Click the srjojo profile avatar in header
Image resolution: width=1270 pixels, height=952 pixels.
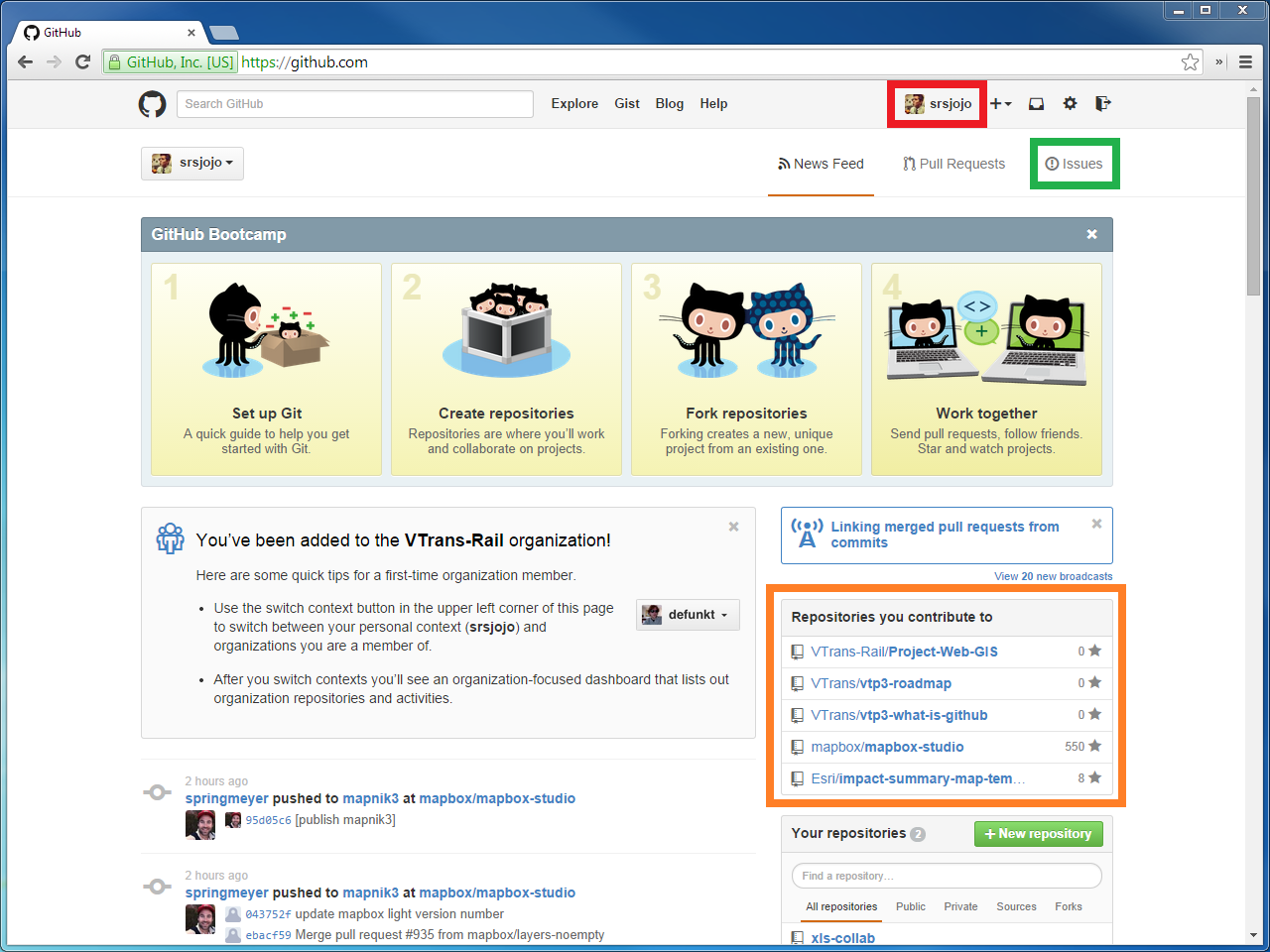pos(914,104)
